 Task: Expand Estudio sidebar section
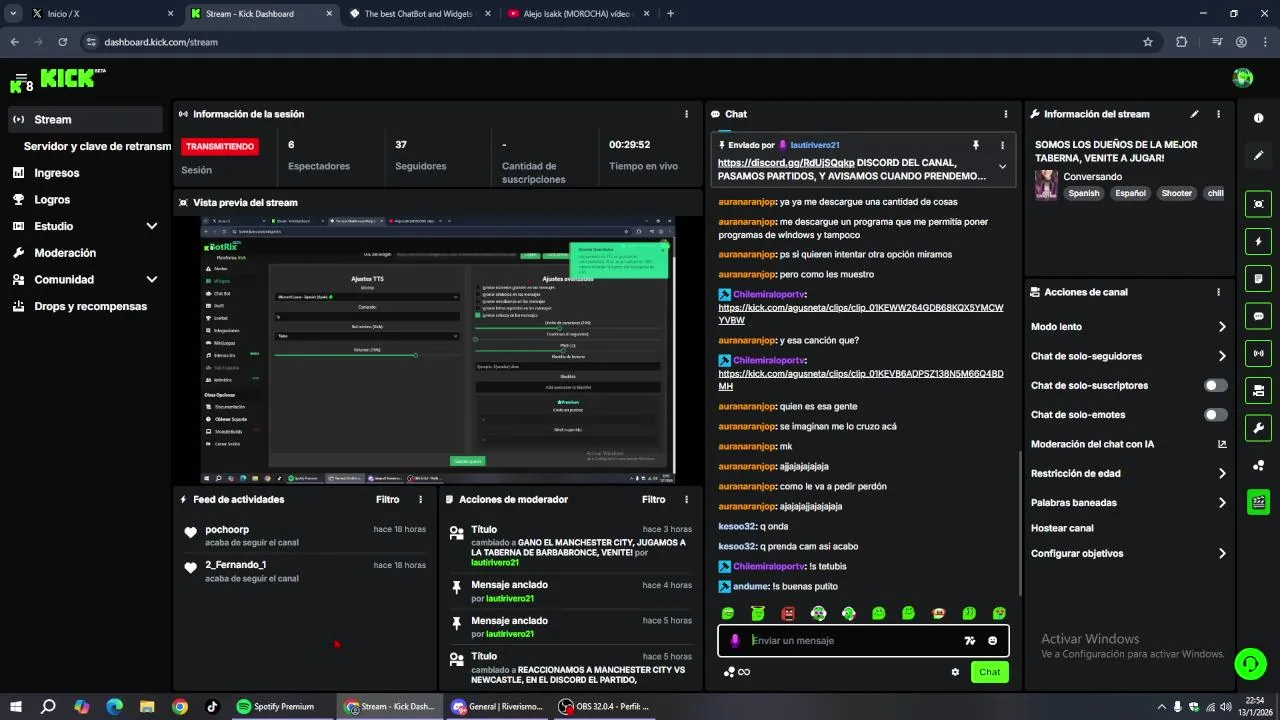tap(152, 226)
